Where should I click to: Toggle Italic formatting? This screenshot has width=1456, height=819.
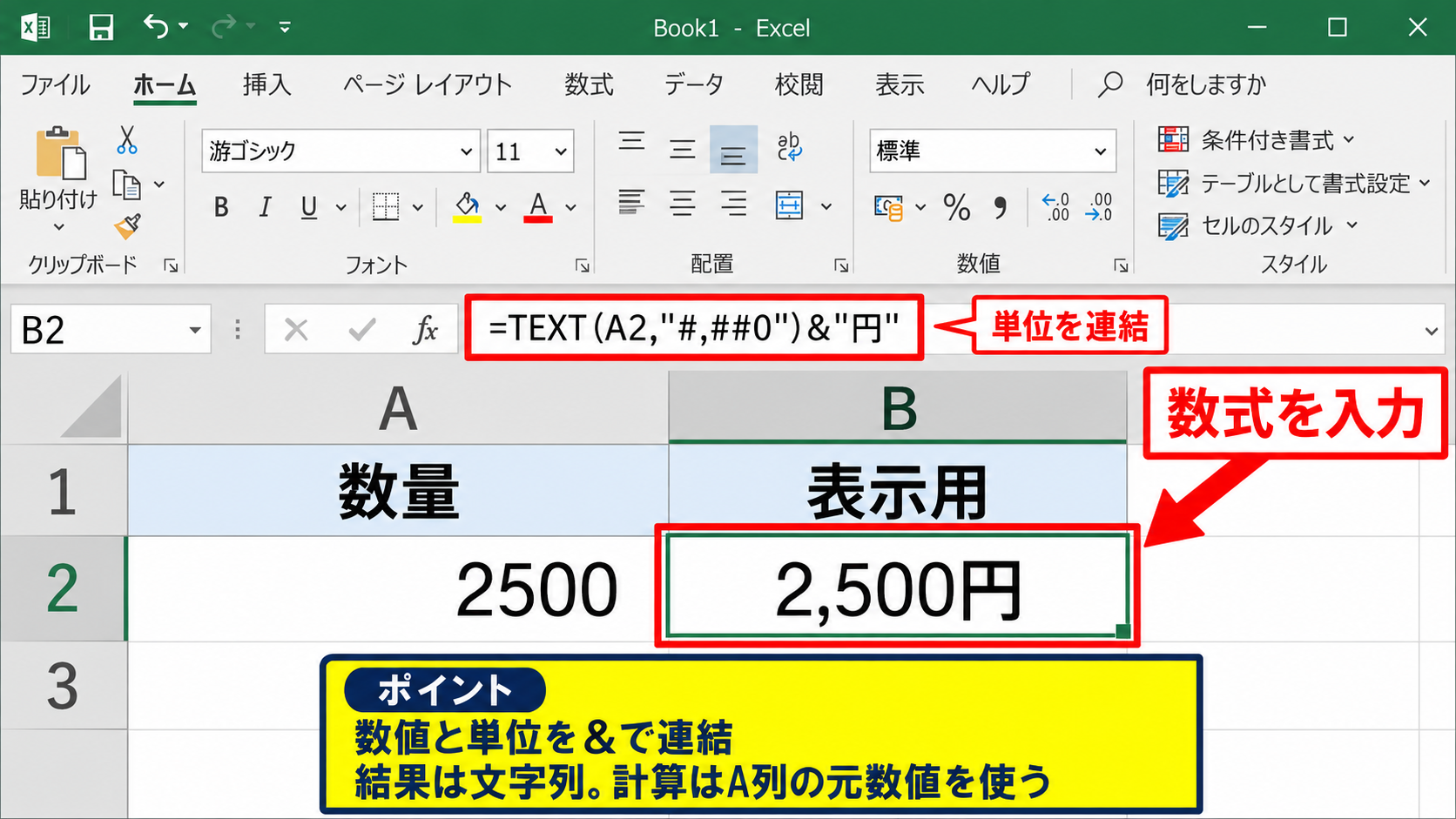[265, 207]
